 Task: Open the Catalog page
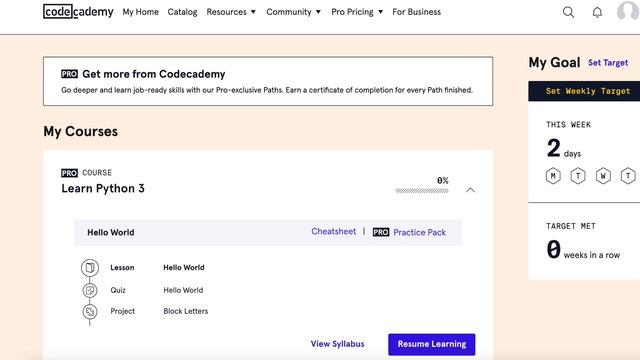point(182,12)
